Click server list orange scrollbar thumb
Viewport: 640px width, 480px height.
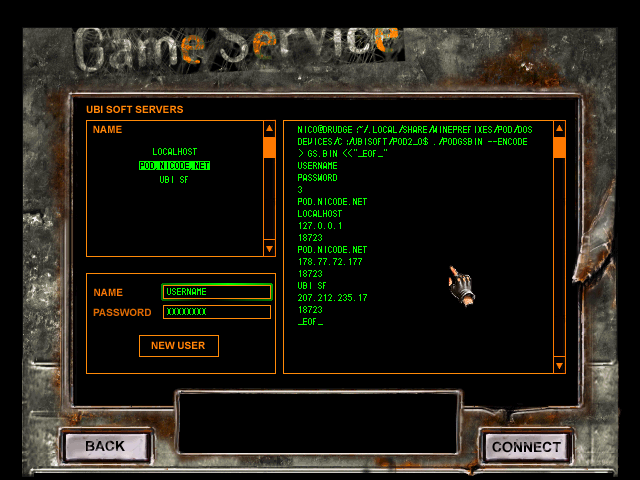pos(269,147)
